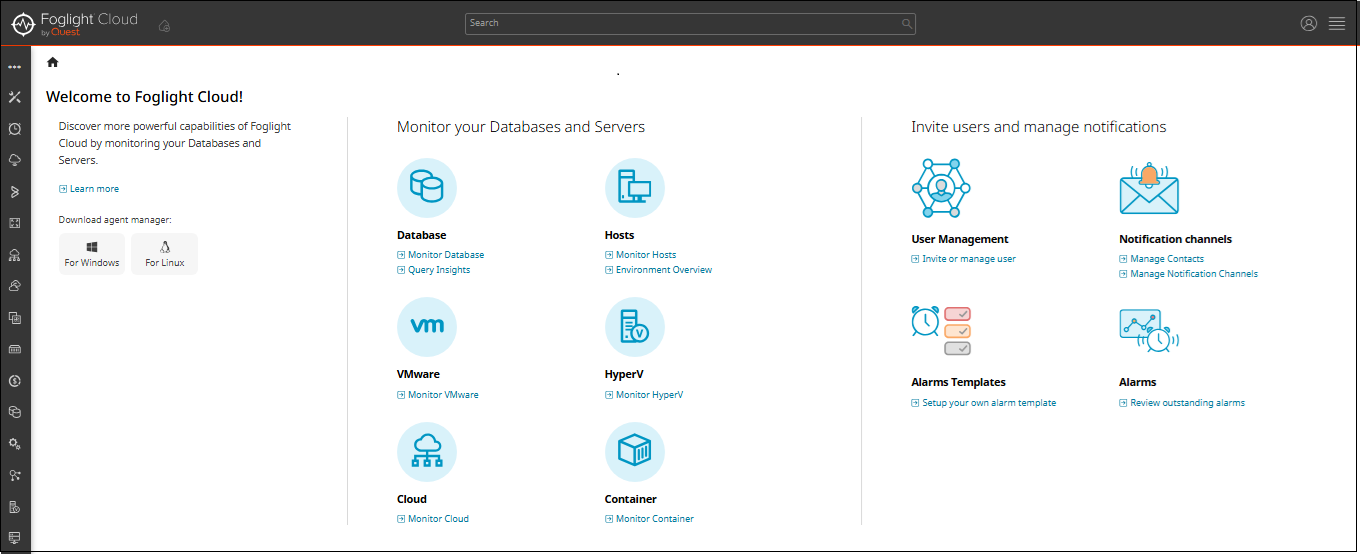Click the stacked windows icon in sidebar
1360x554 pixels.
(x=14, y=318)
